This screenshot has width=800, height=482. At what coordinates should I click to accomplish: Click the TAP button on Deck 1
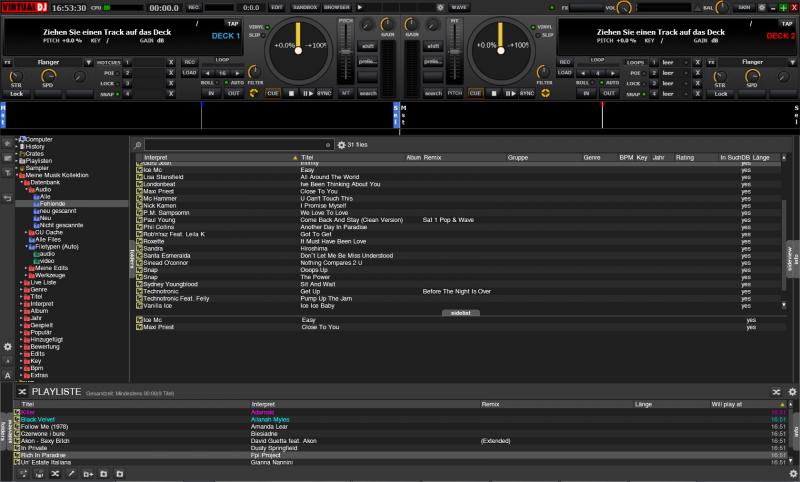point(232,22)
